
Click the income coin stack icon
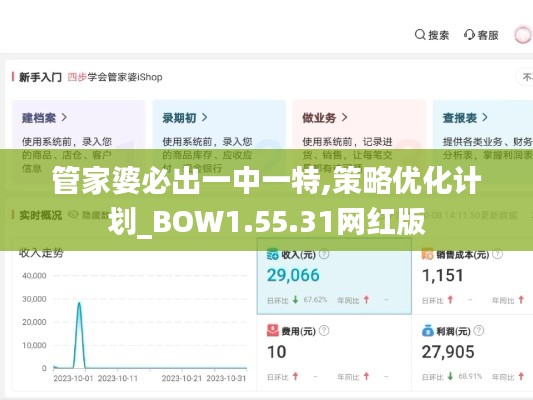tap(273, 254)
